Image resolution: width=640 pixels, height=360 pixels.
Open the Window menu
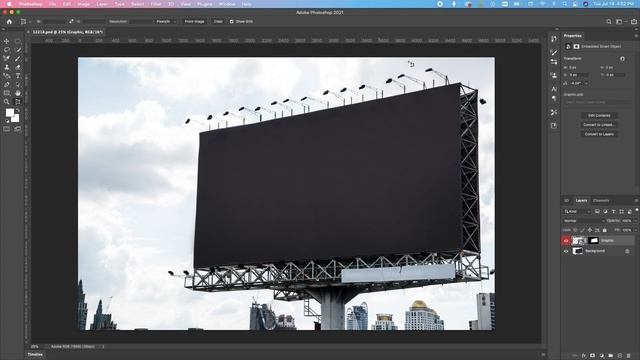tap(227, 4)
